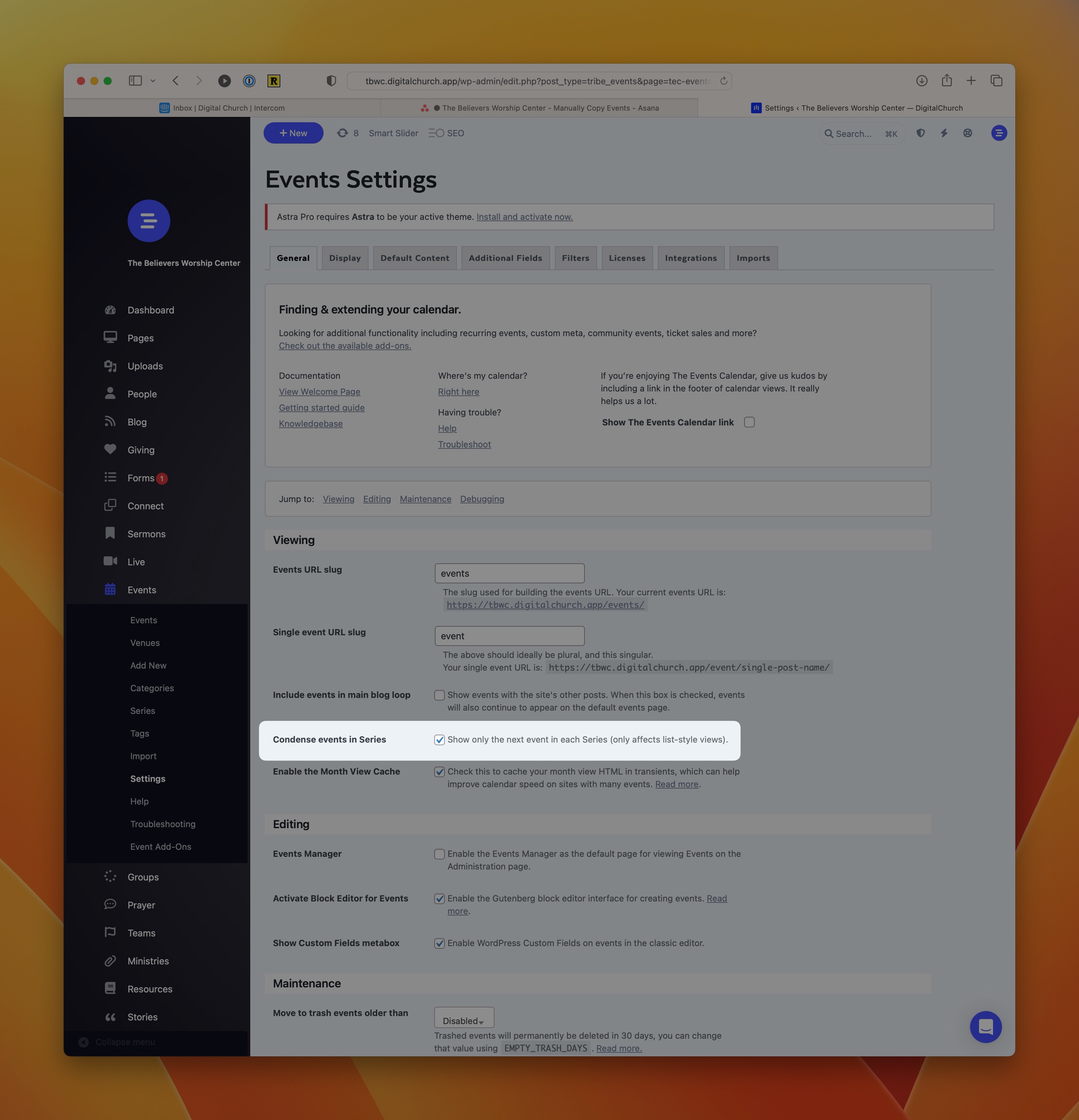Open Dashboard in the sidebar
Viewport: 1079px width, 1120px height.
click(x=151, y=310)
